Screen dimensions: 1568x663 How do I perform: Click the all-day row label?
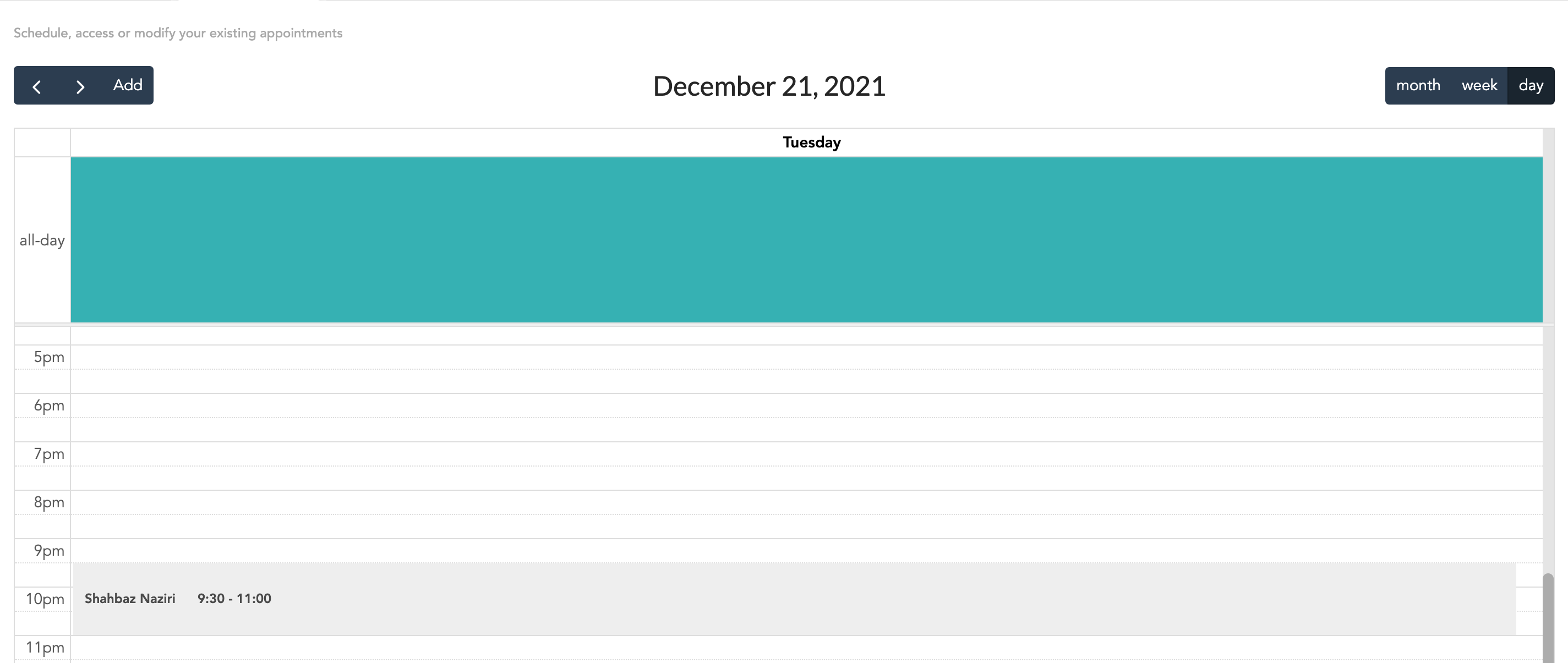[x=42, y=240]
